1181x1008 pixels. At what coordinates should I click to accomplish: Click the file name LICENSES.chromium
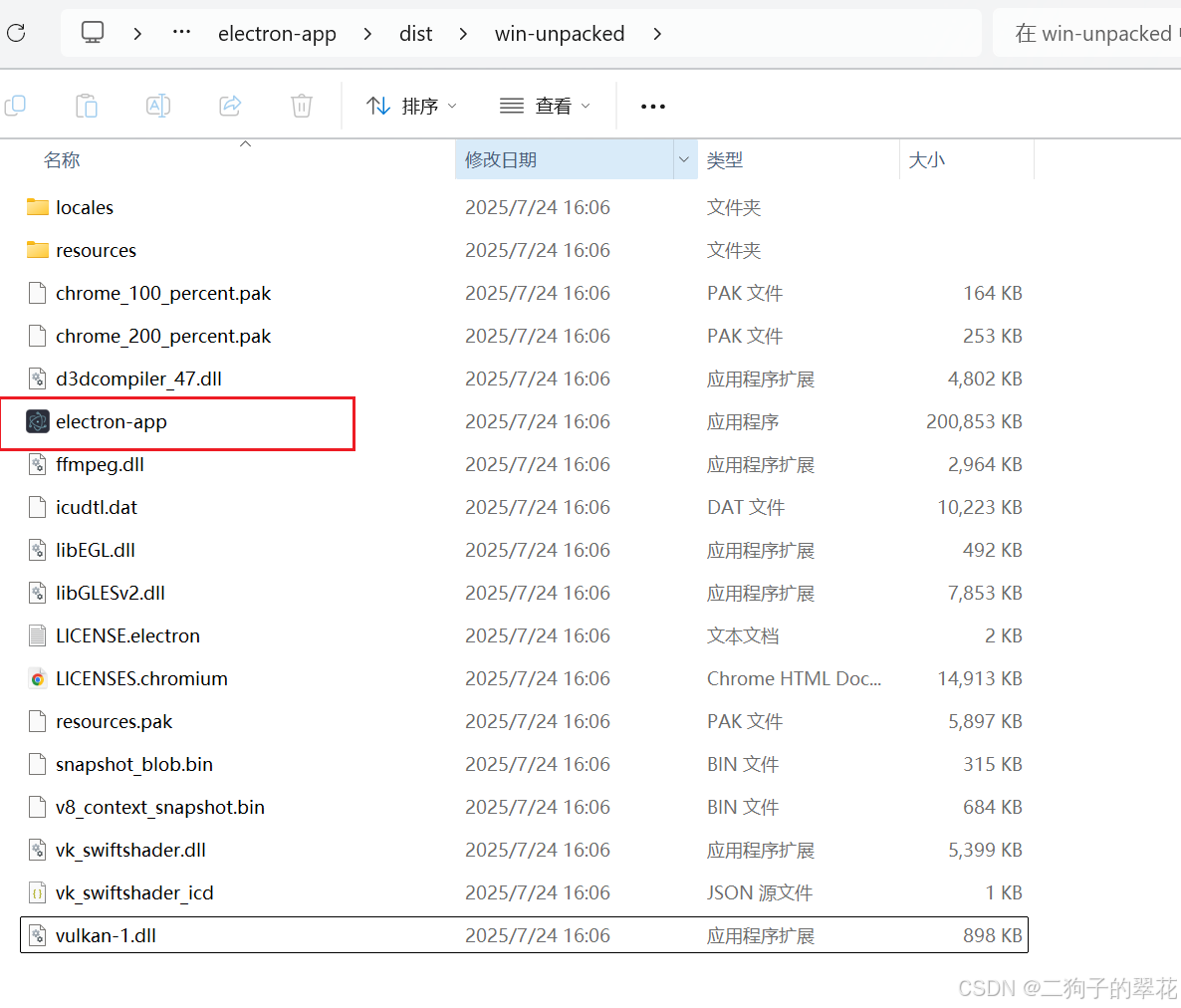(141, 678)
